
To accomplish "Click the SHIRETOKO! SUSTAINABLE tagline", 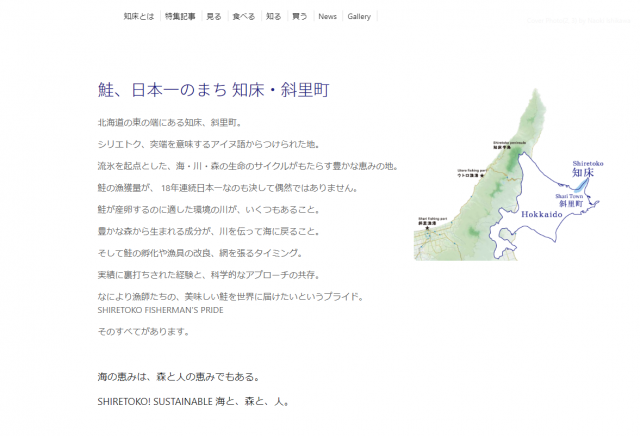I will click(193, 402).
